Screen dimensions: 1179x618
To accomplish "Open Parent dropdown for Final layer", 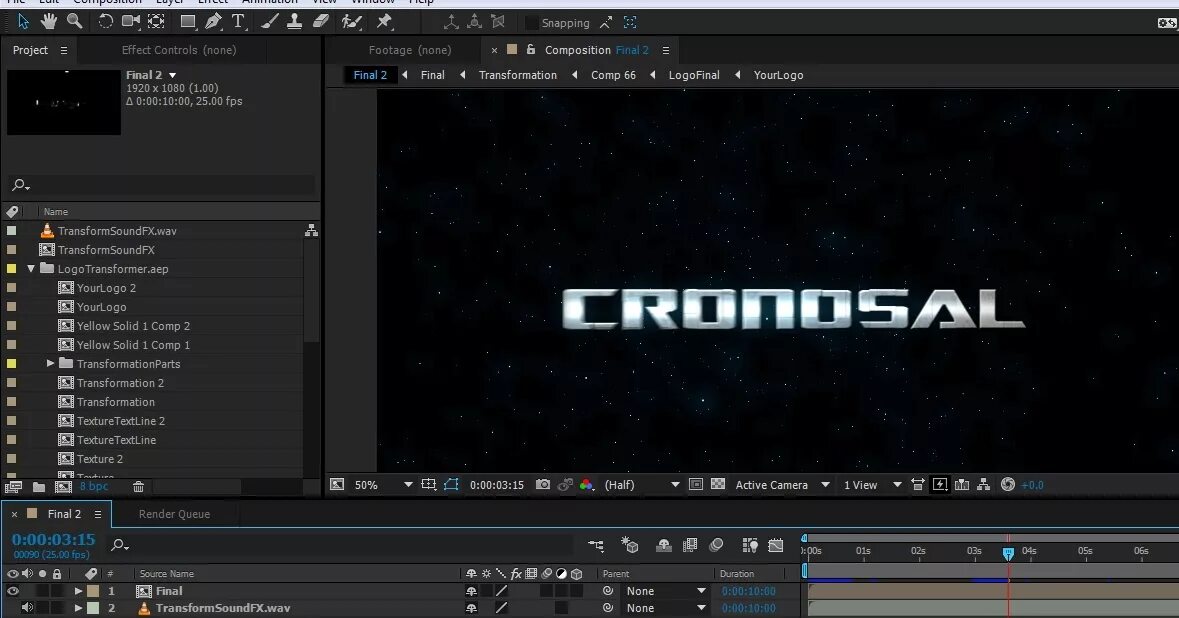I will coord(666,591).
